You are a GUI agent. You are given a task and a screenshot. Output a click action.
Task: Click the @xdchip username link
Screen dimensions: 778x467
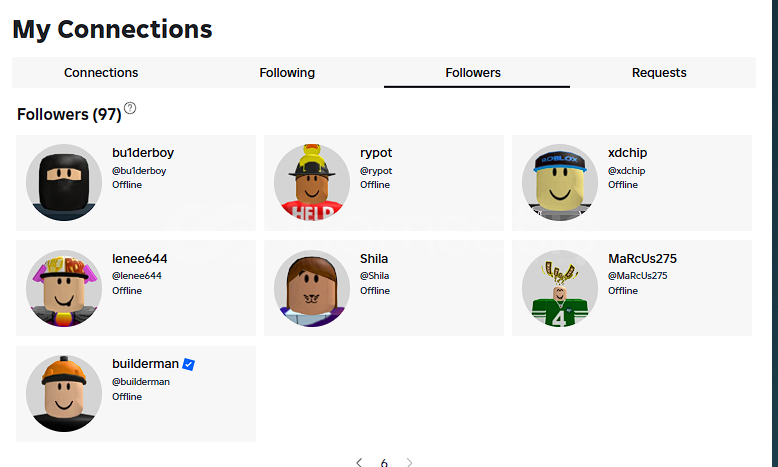pos(627,171)
